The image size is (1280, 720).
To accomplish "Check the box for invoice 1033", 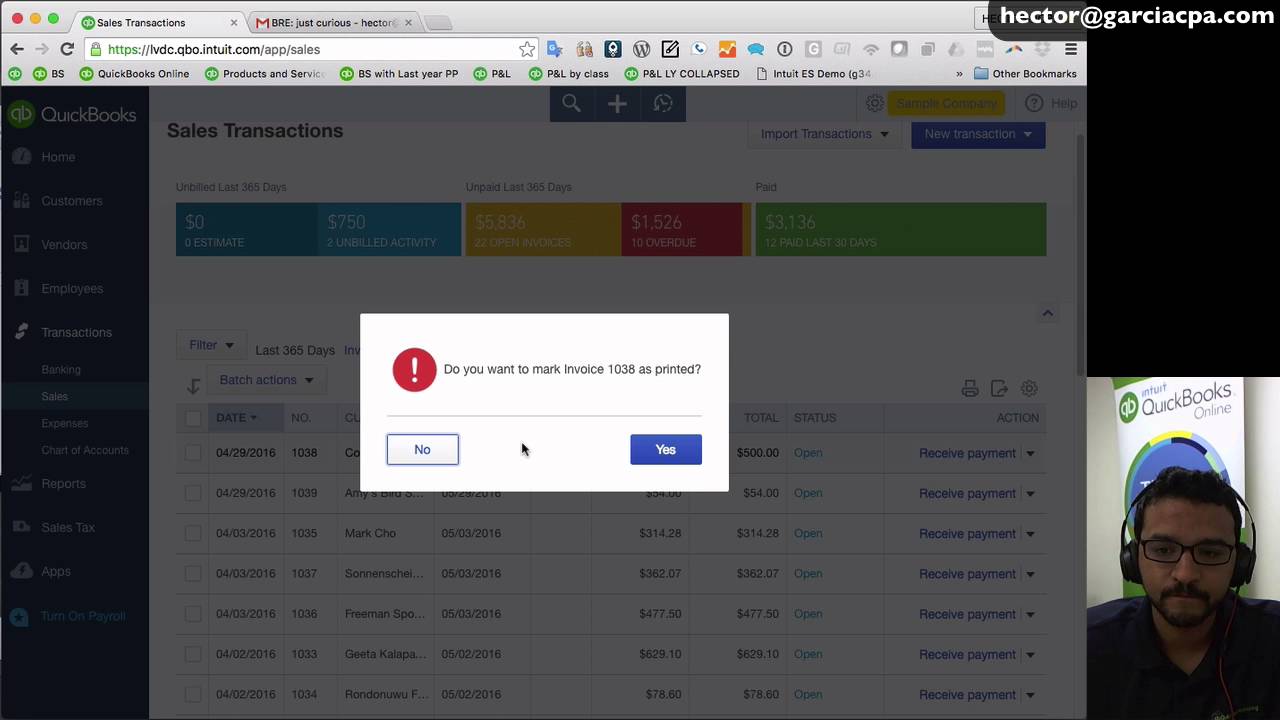I will [x=193, y=654].
